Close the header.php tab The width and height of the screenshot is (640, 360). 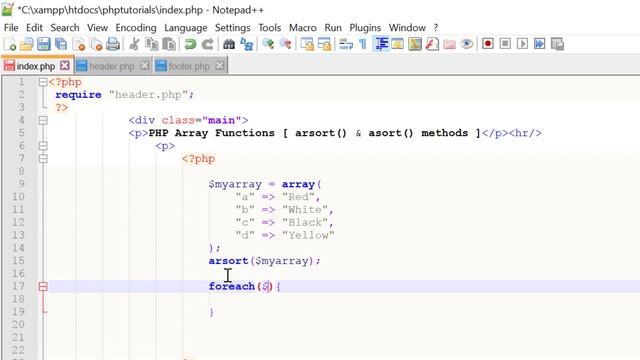click(144, 65)
